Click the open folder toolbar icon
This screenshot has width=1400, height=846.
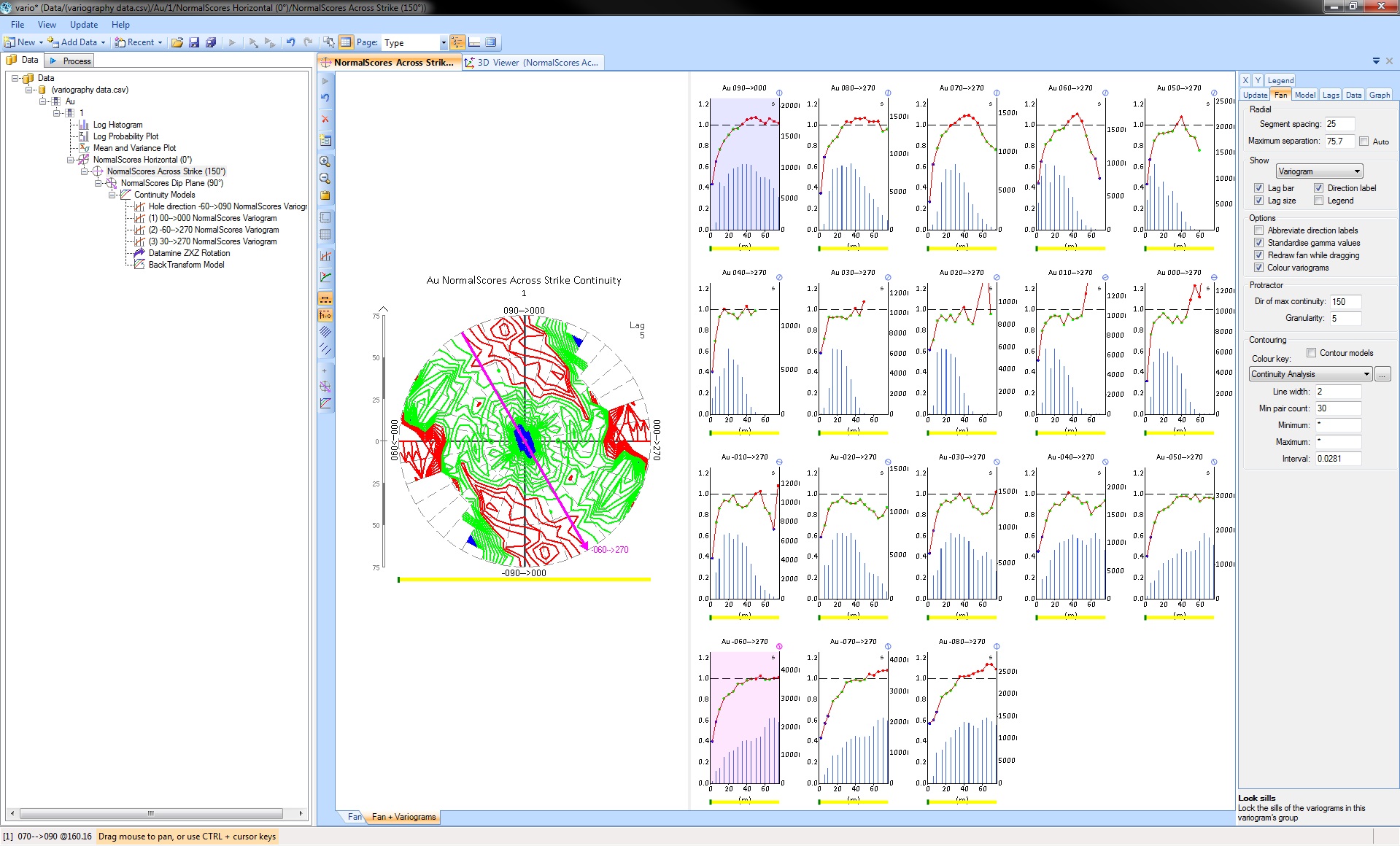(177, 42)
